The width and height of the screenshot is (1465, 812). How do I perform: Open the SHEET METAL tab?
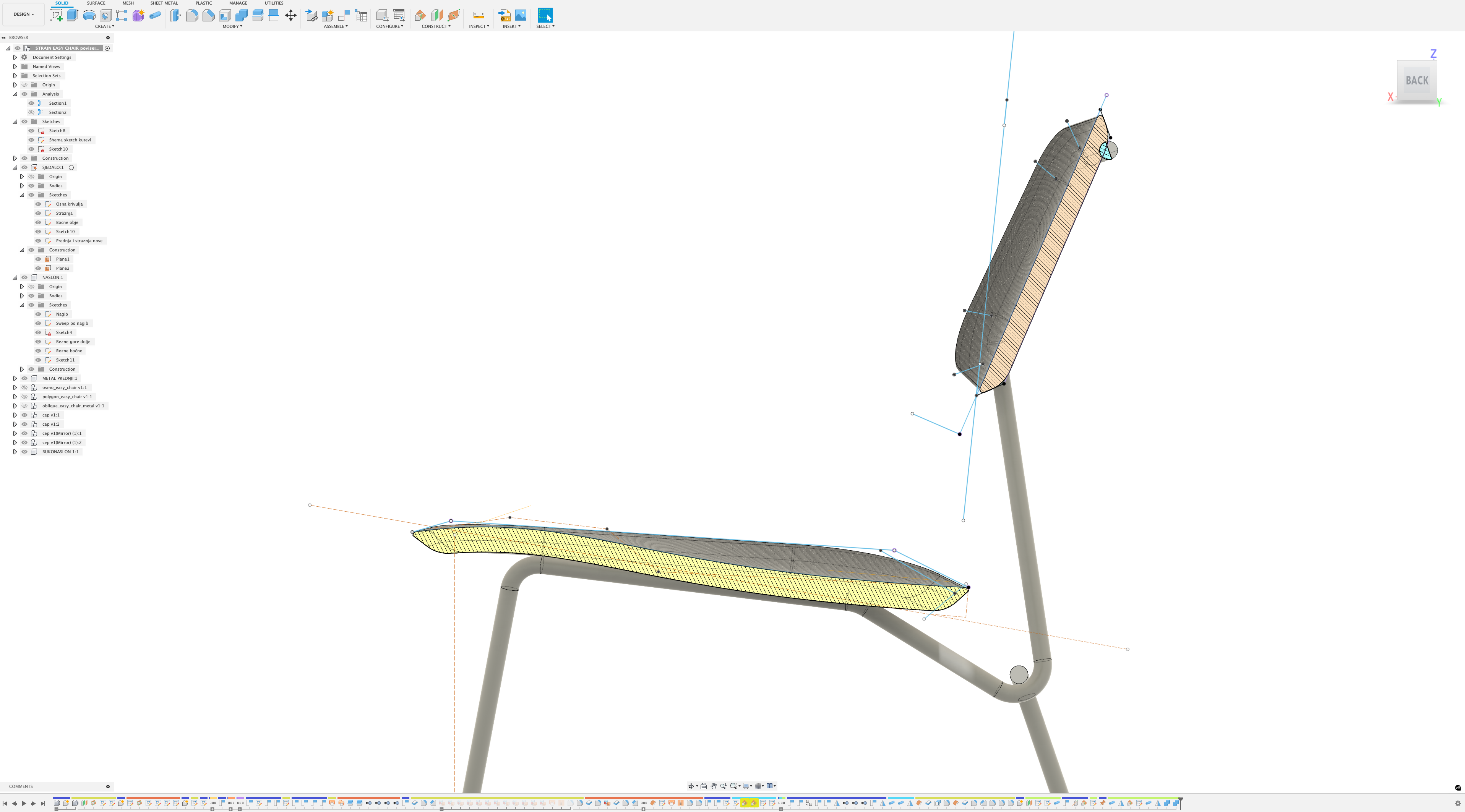pos(164,3)
